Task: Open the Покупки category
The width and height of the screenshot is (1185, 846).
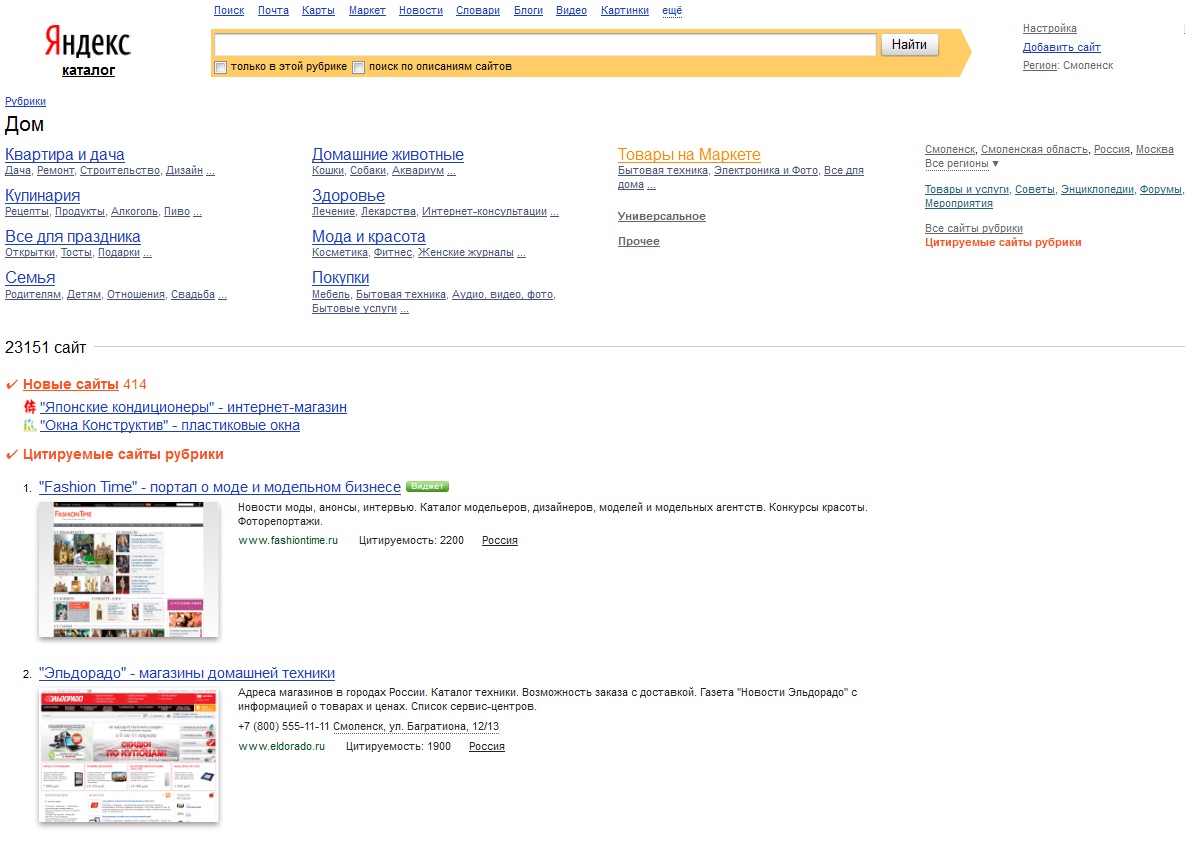Action: pos(341,278)
